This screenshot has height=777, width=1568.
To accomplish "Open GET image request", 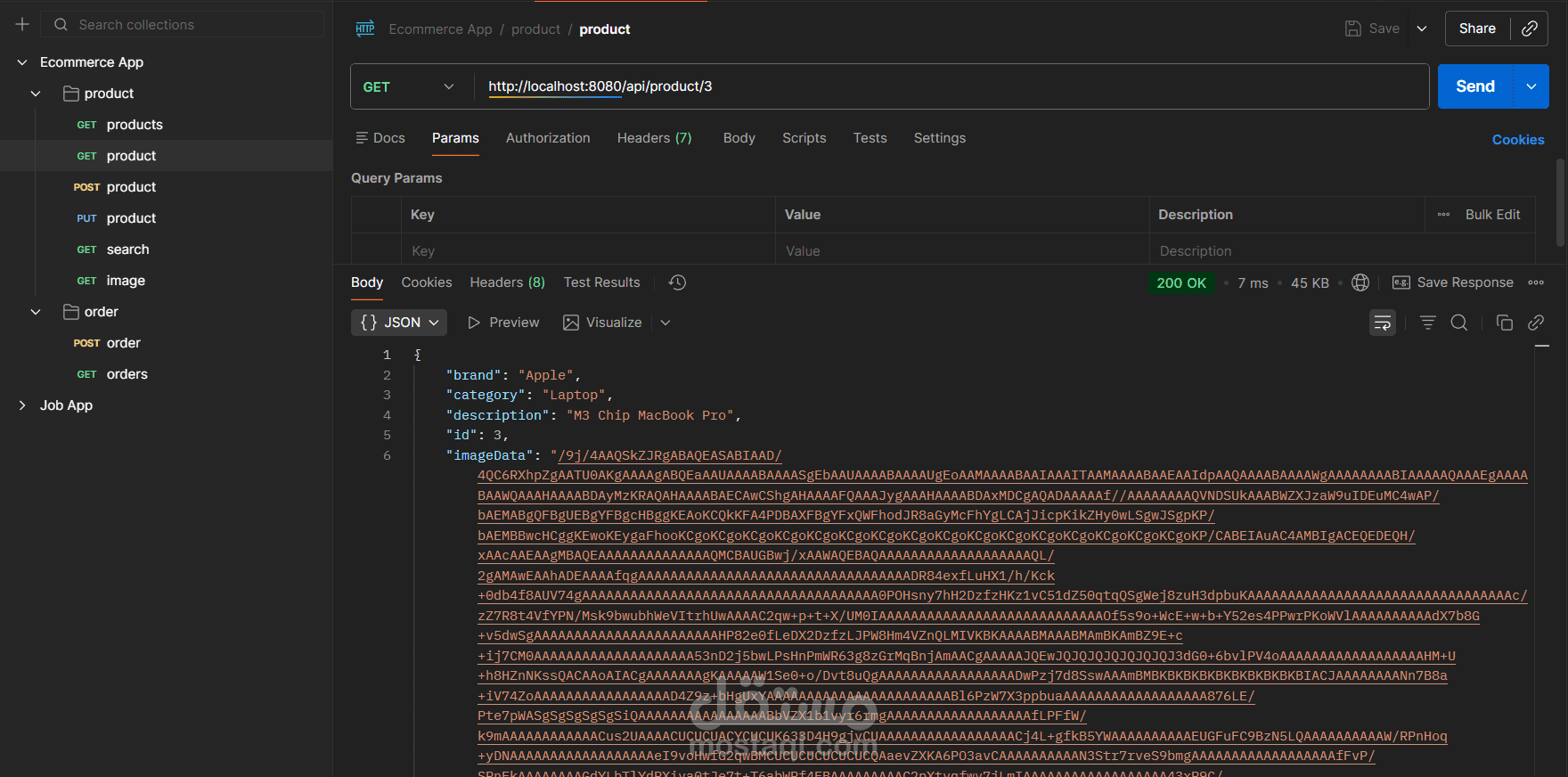I will point(167,281).
